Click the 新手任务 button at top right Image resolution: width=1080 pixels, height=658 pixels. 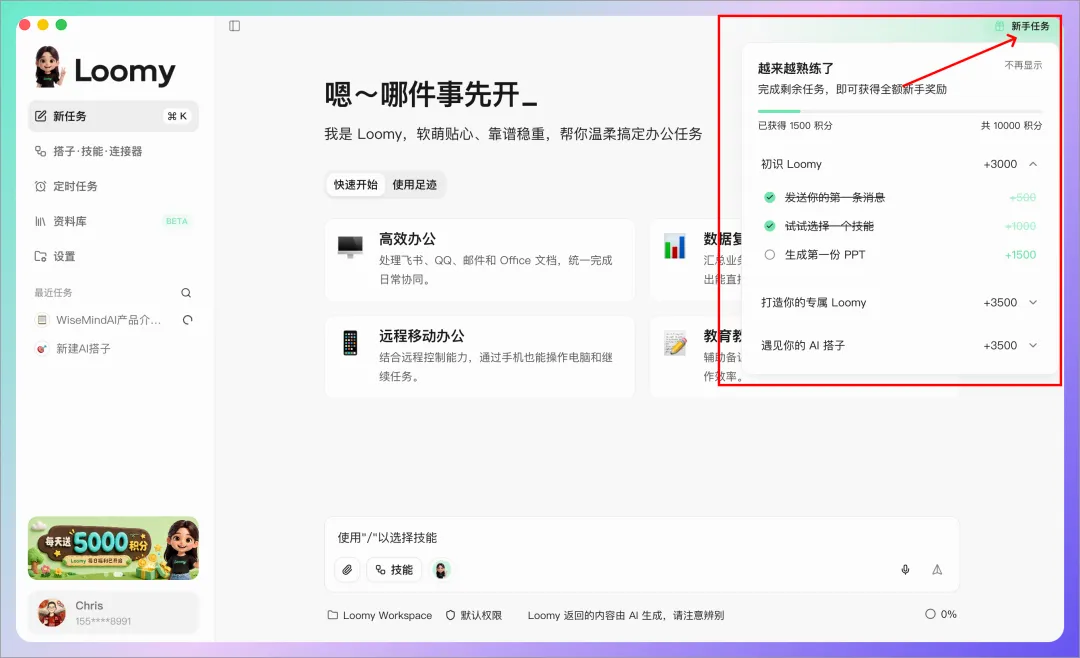tap(1022, 26)
